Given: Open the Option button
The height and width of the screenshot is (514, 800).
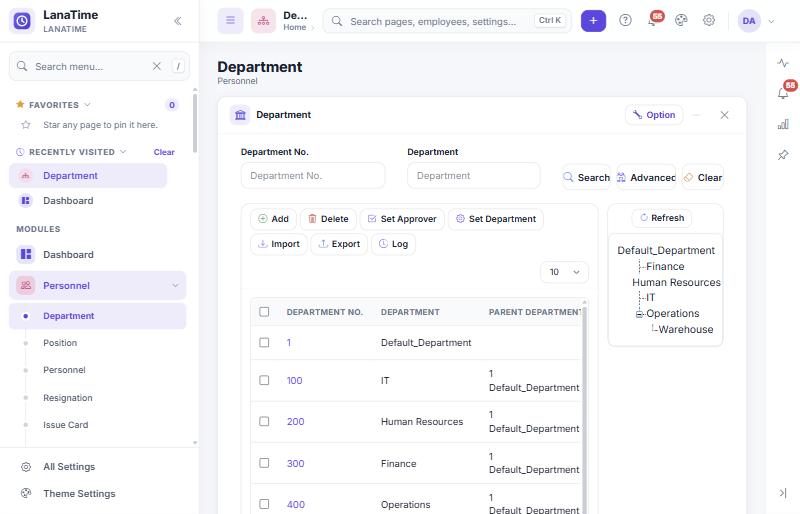Looking at the screenshot, I should tap(654, 115).
